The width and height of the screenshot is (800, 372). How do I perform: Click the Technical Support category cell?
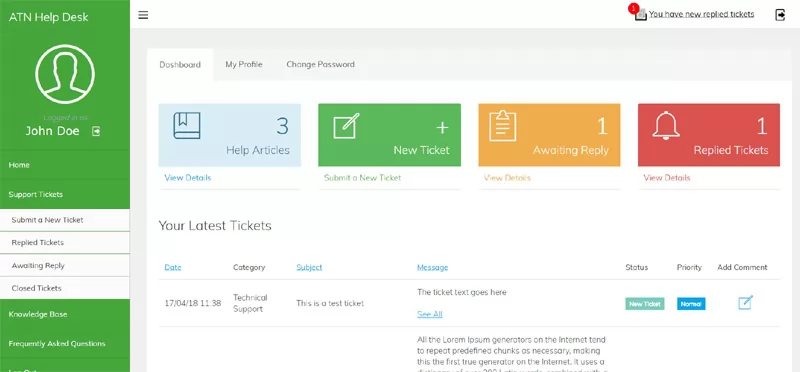(x=250, y=303)
